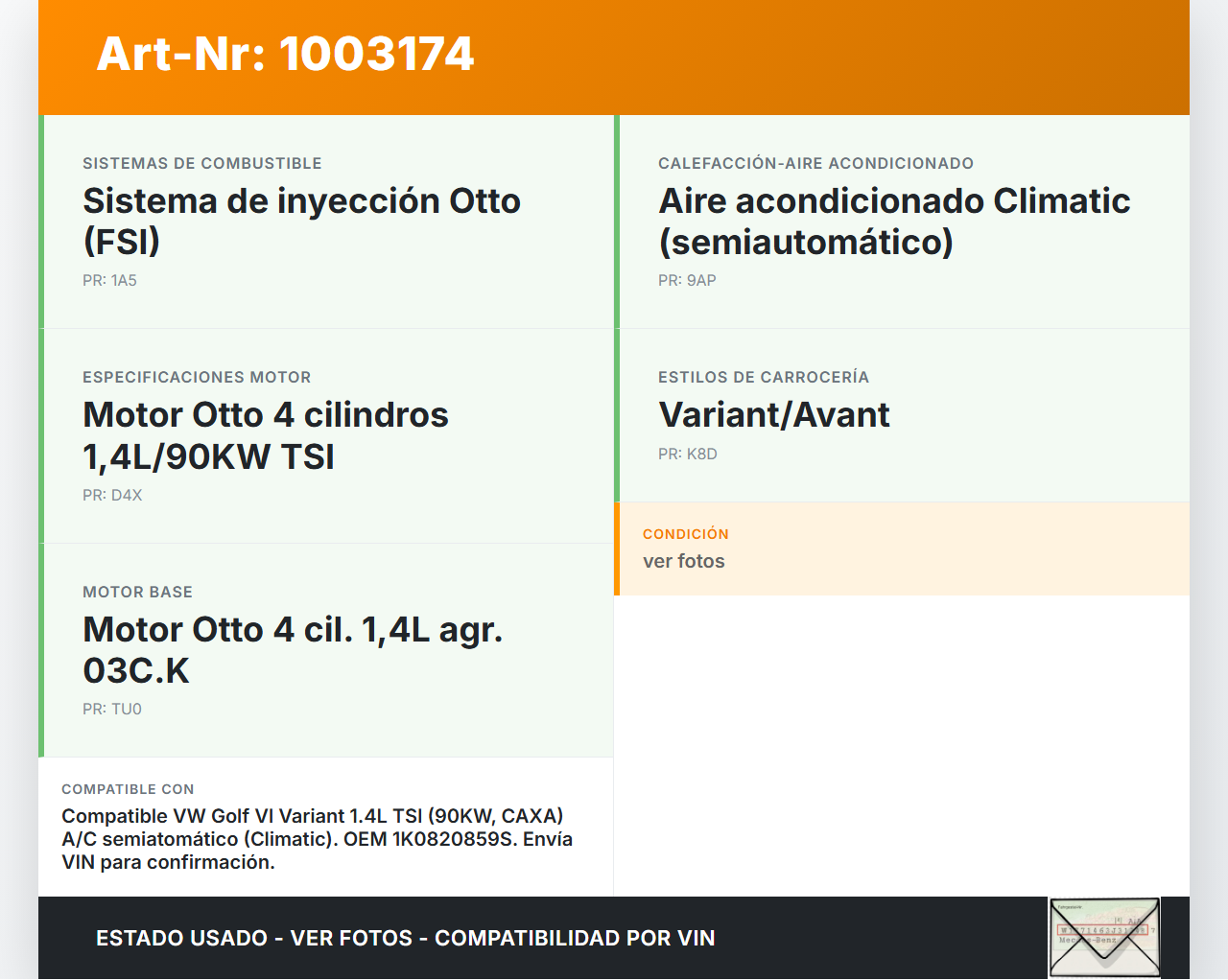Click the 'MOTOR BASE' label
The image size is (1228, 980).
click(137, 593)
